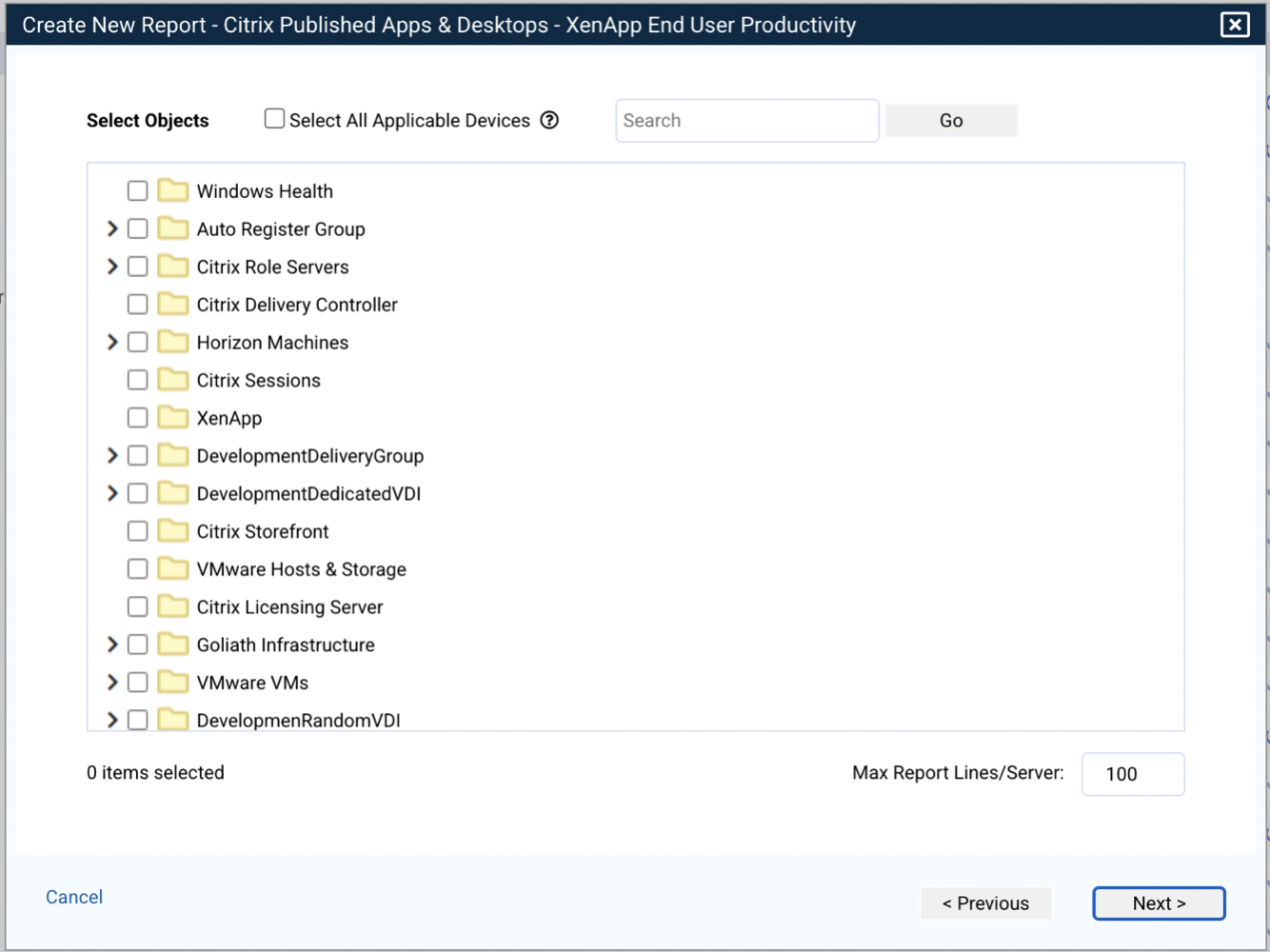Expand the DevelopmentDedicatedVDI node

(x=112, y=493)
